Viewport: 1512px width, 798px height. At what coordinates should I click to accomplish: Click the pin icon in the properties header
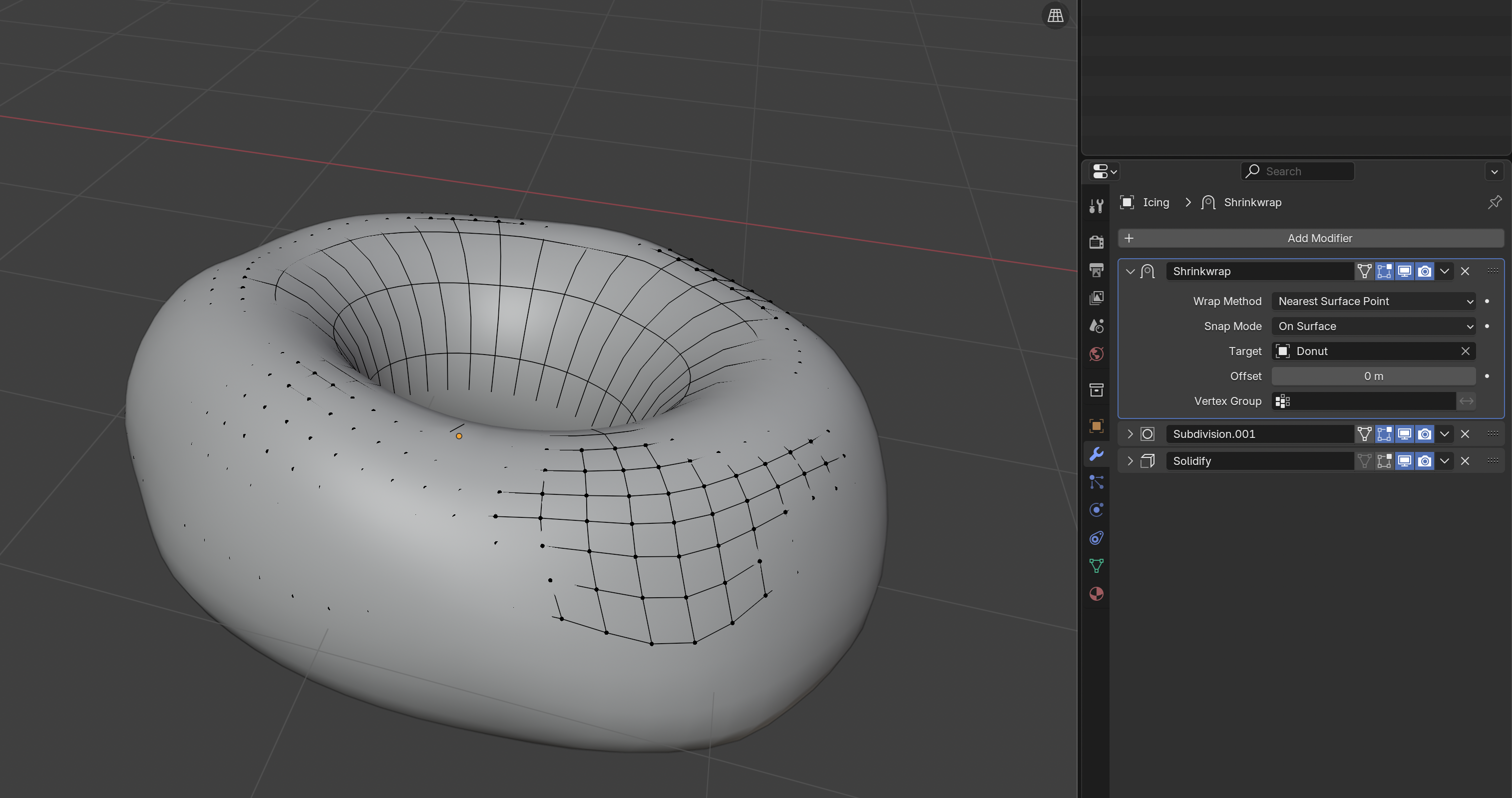pyautogui.click(x=1495, y=203)
